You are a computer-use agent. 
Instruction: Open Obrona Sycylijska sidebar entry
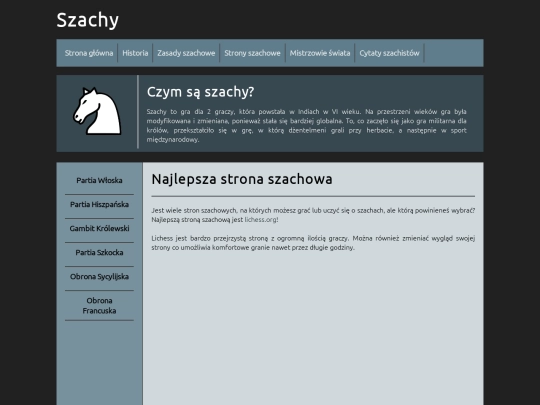pos(99,277)
